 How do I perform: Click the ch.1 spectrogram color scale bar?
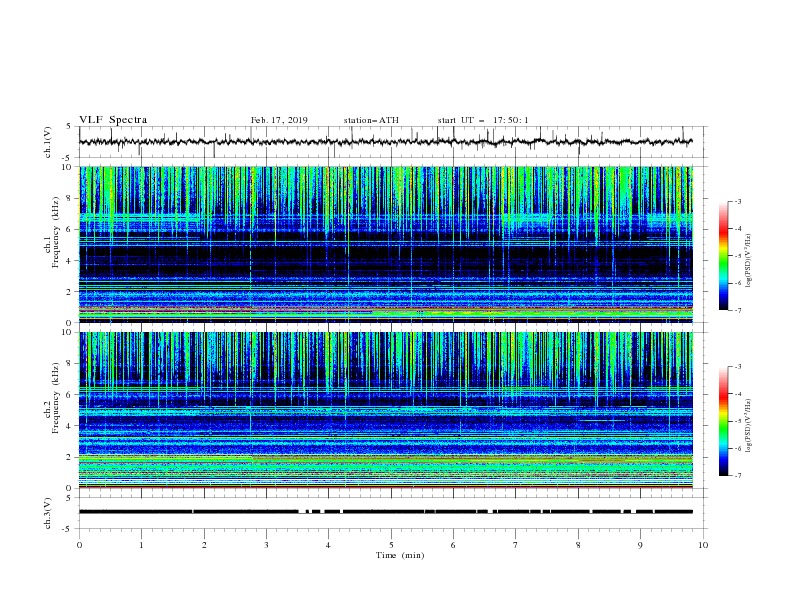coord(724,256)
